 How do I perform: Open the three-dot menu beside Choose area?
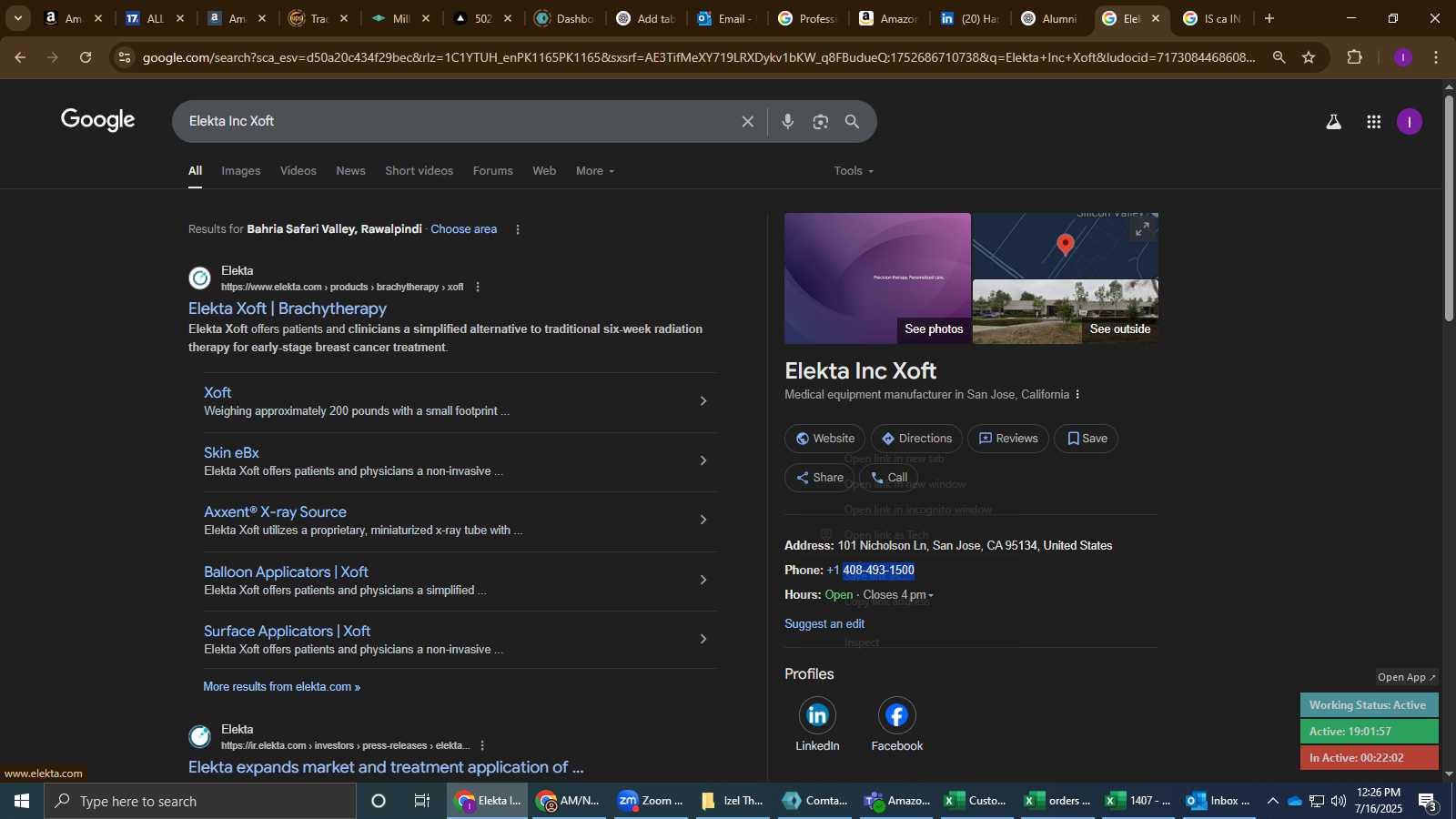[x=518, y=229]
